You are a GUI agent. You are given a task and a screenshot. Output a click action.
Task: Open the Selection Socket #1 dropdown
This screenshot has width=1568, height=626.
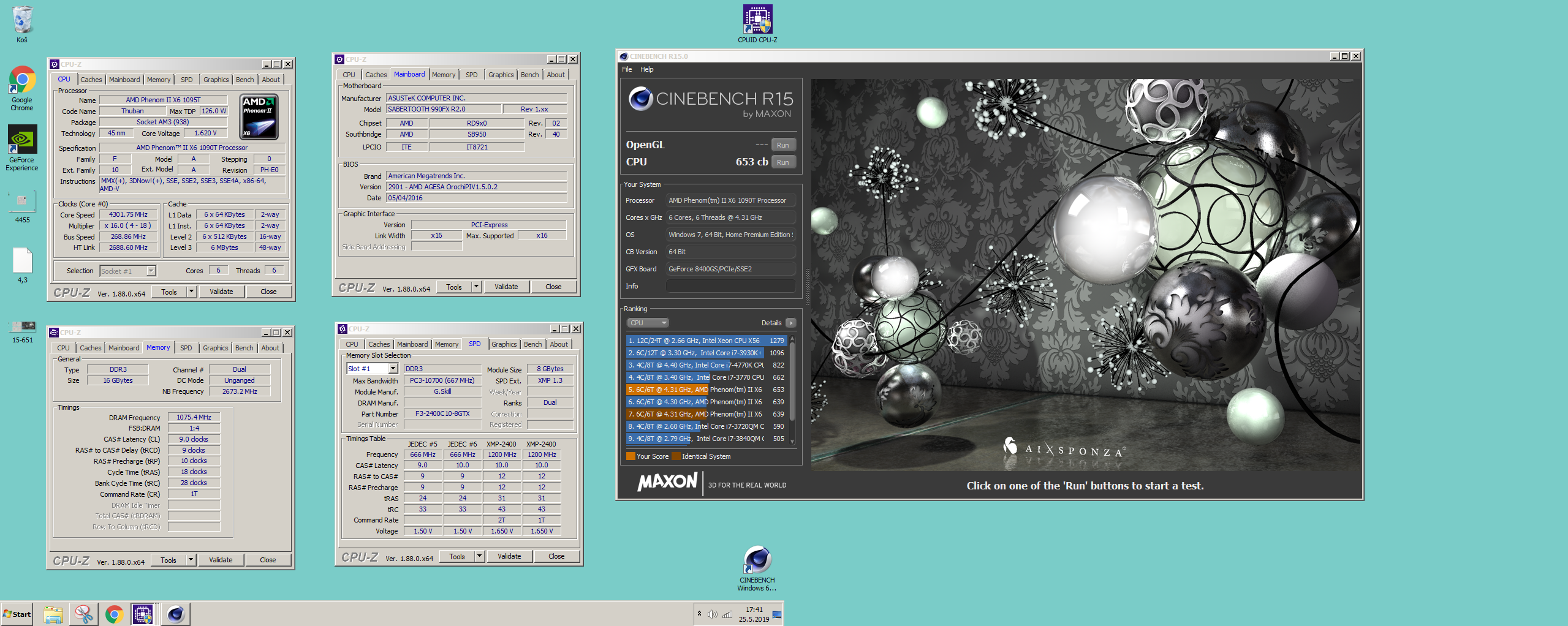pos(151,271)
